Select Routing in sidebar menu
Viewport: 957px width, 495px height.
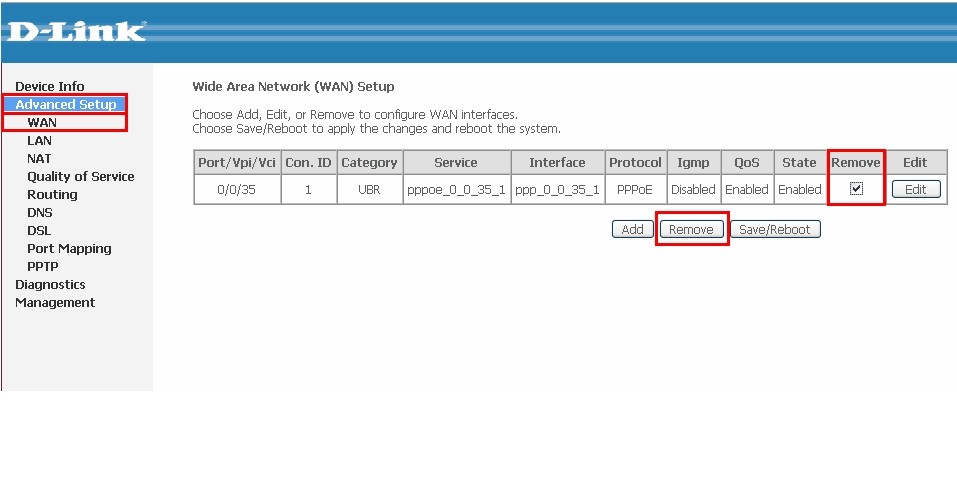click(x=52, y=195)
